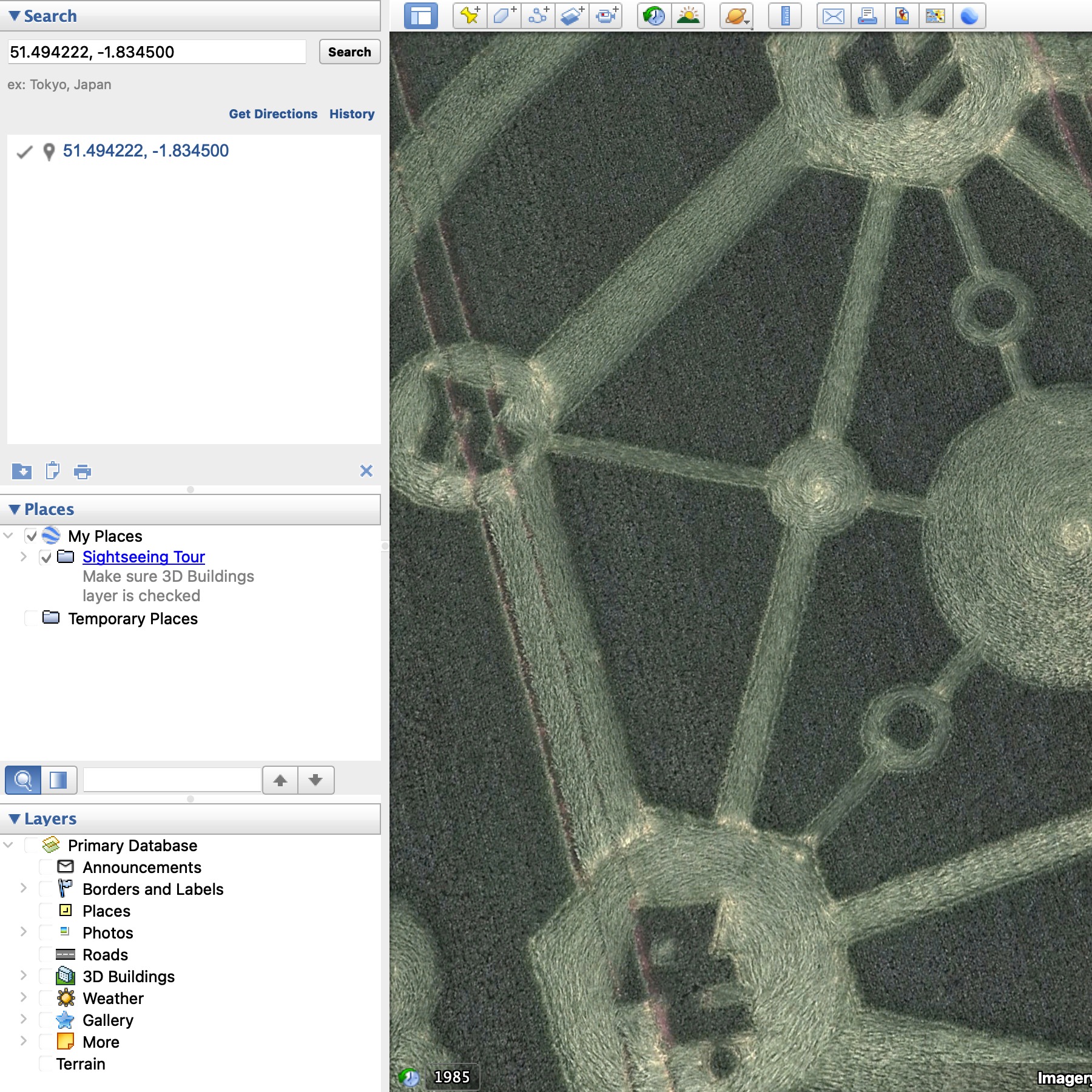
Task: Email the view with envelope icon
Action: [x=834, y=16]
